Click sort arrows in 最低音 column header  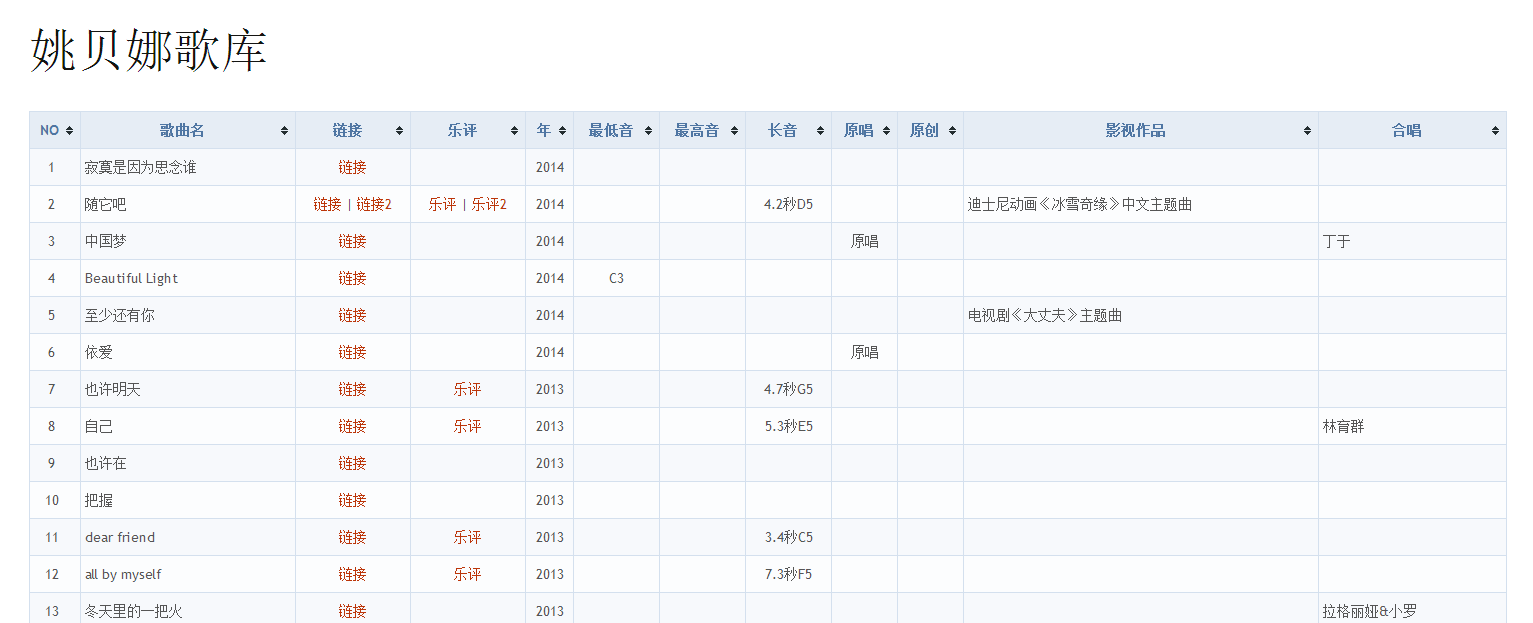649,131
